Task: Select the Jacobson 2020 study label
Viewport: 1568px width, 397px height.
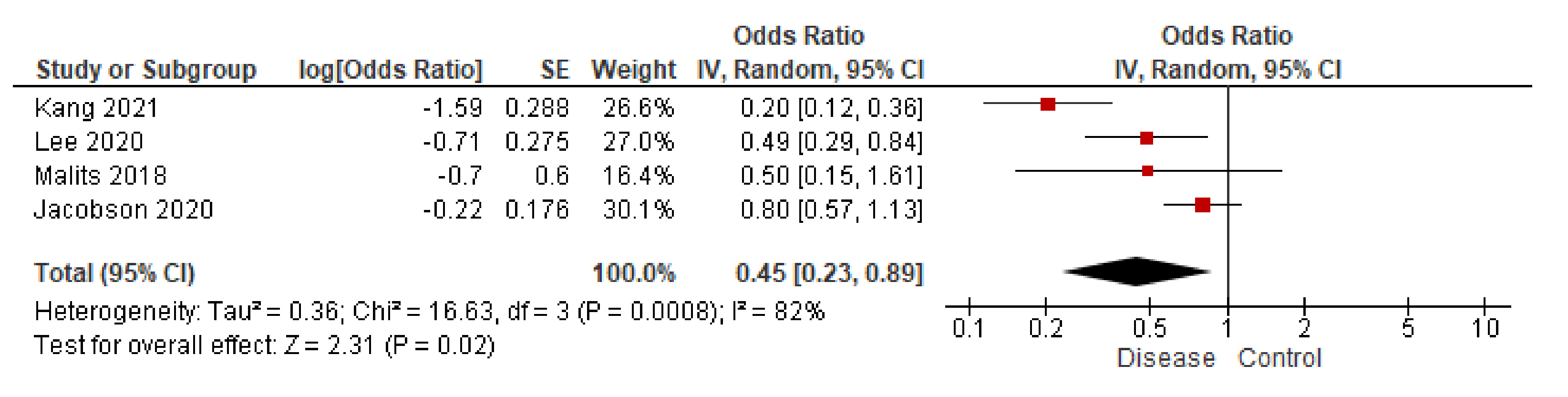Action: (124, 209)
